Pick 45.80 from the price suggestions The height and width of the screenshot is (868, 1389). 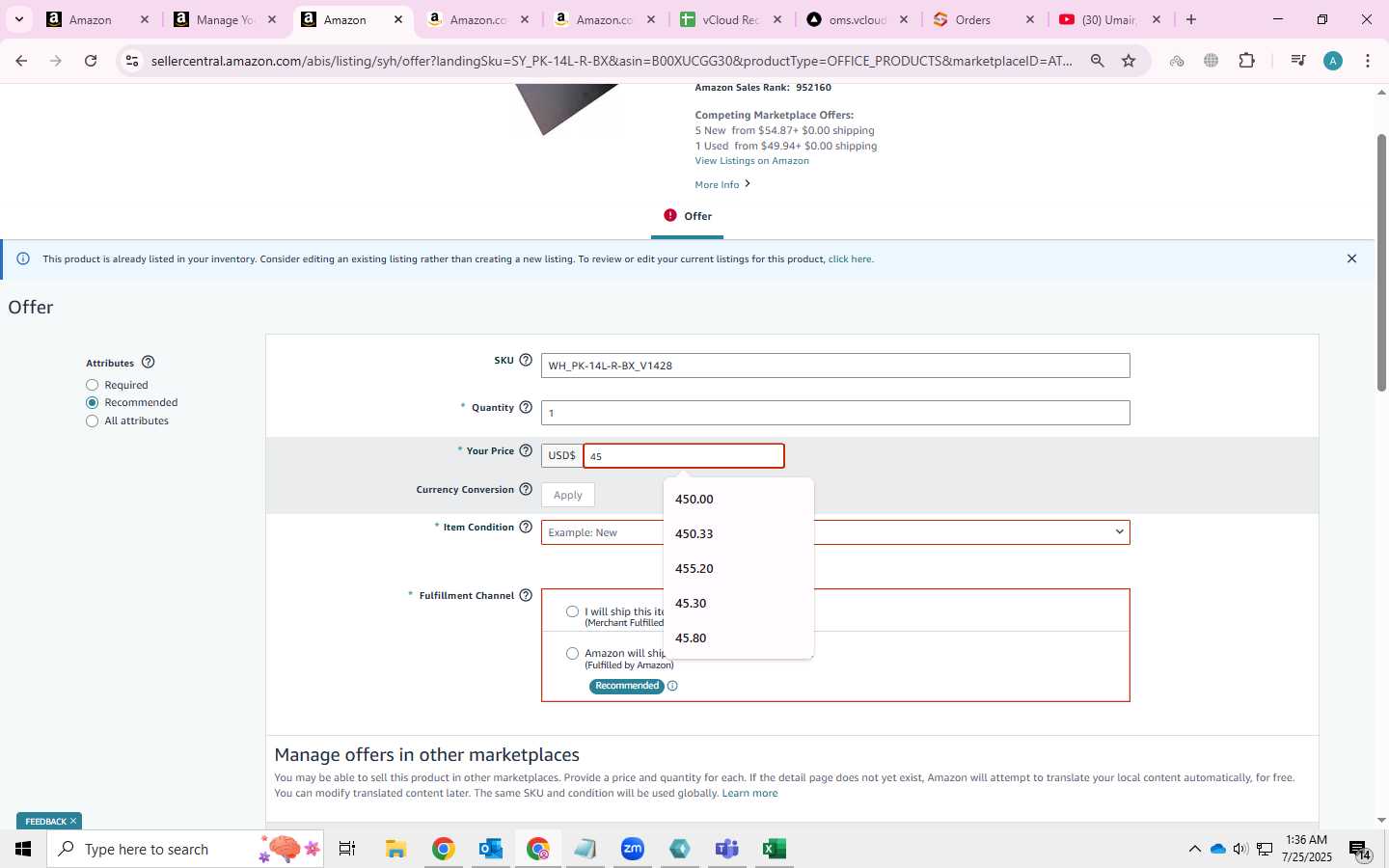point(739,638)
